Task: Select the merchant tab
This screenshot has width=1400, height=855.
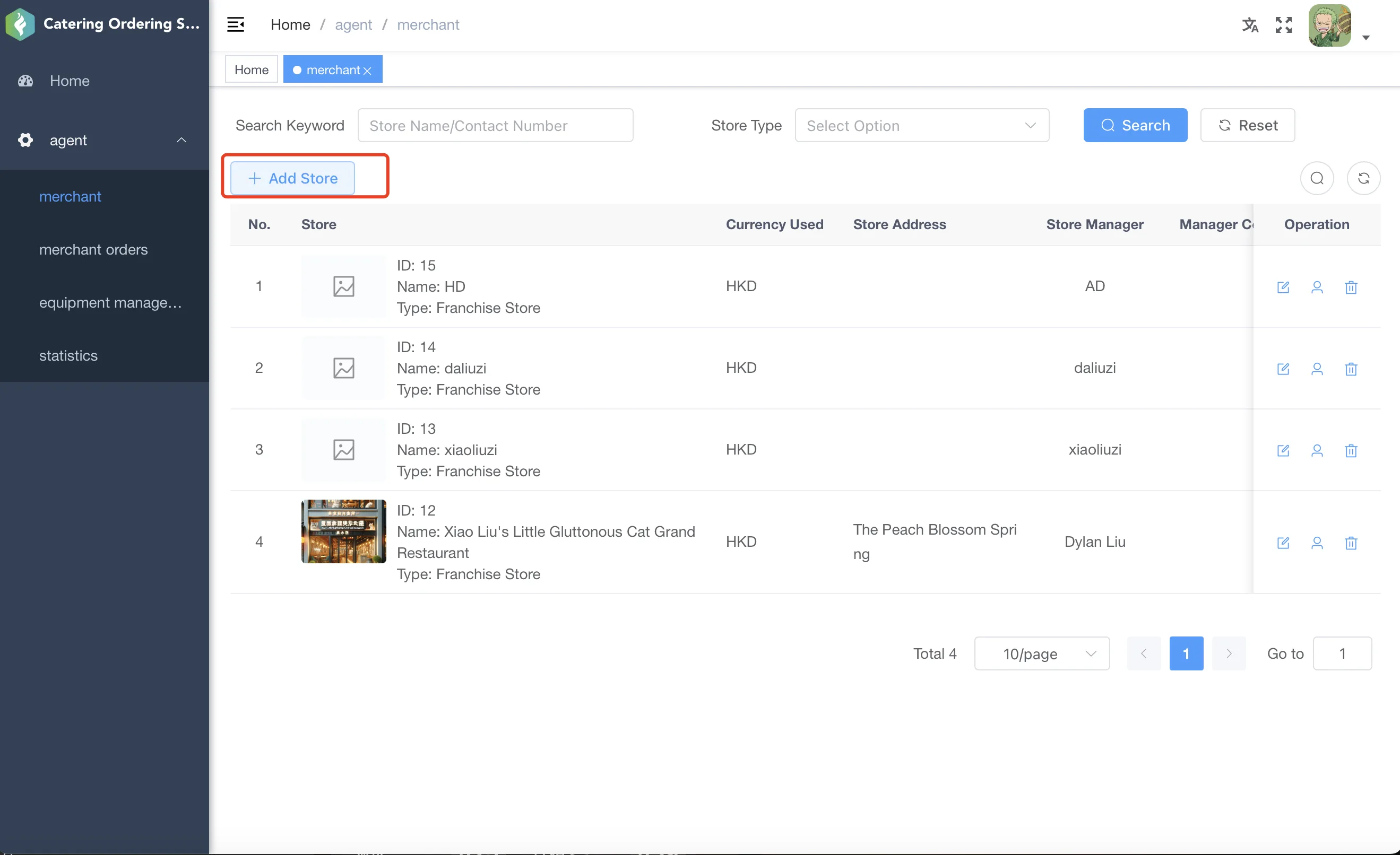Action: click(332, 69)
